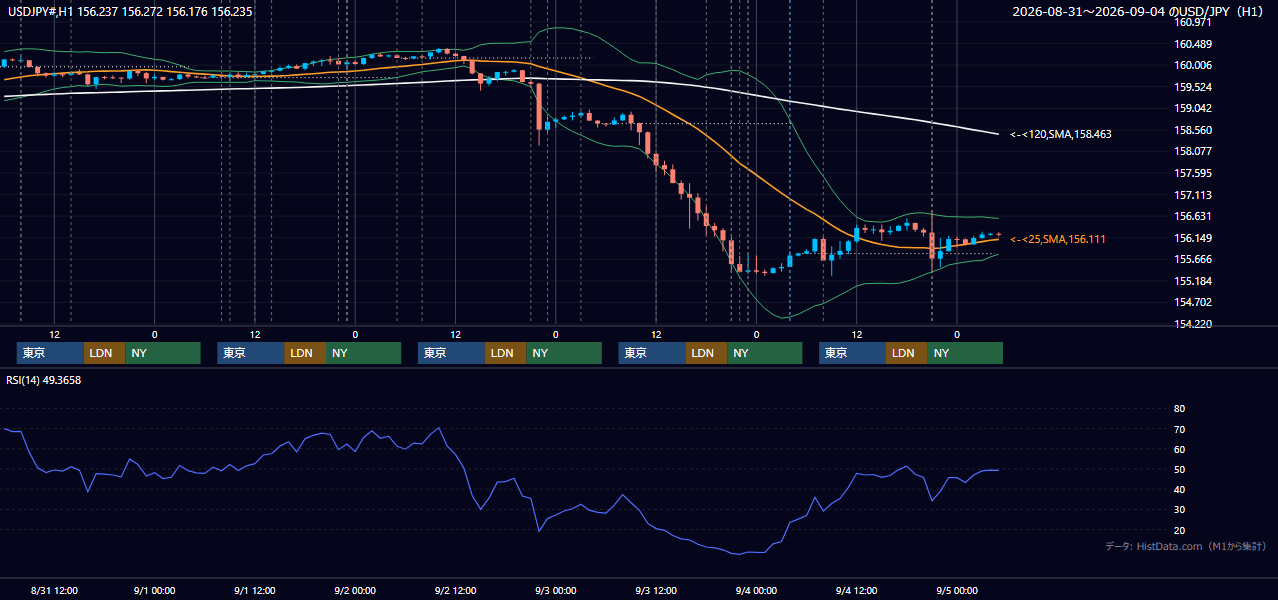
Task: Click the 156.631 price axis value
Action: (x=1193, y=217)
